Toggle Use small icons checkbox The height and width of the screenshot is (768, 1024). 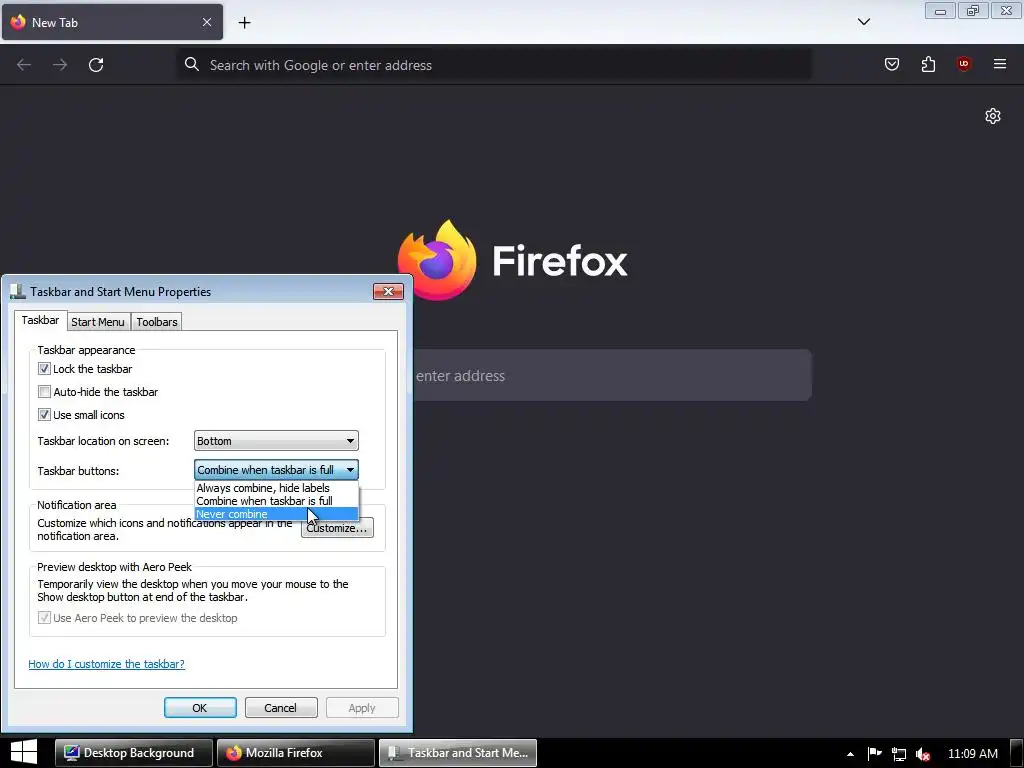click(x=44, y=415)
